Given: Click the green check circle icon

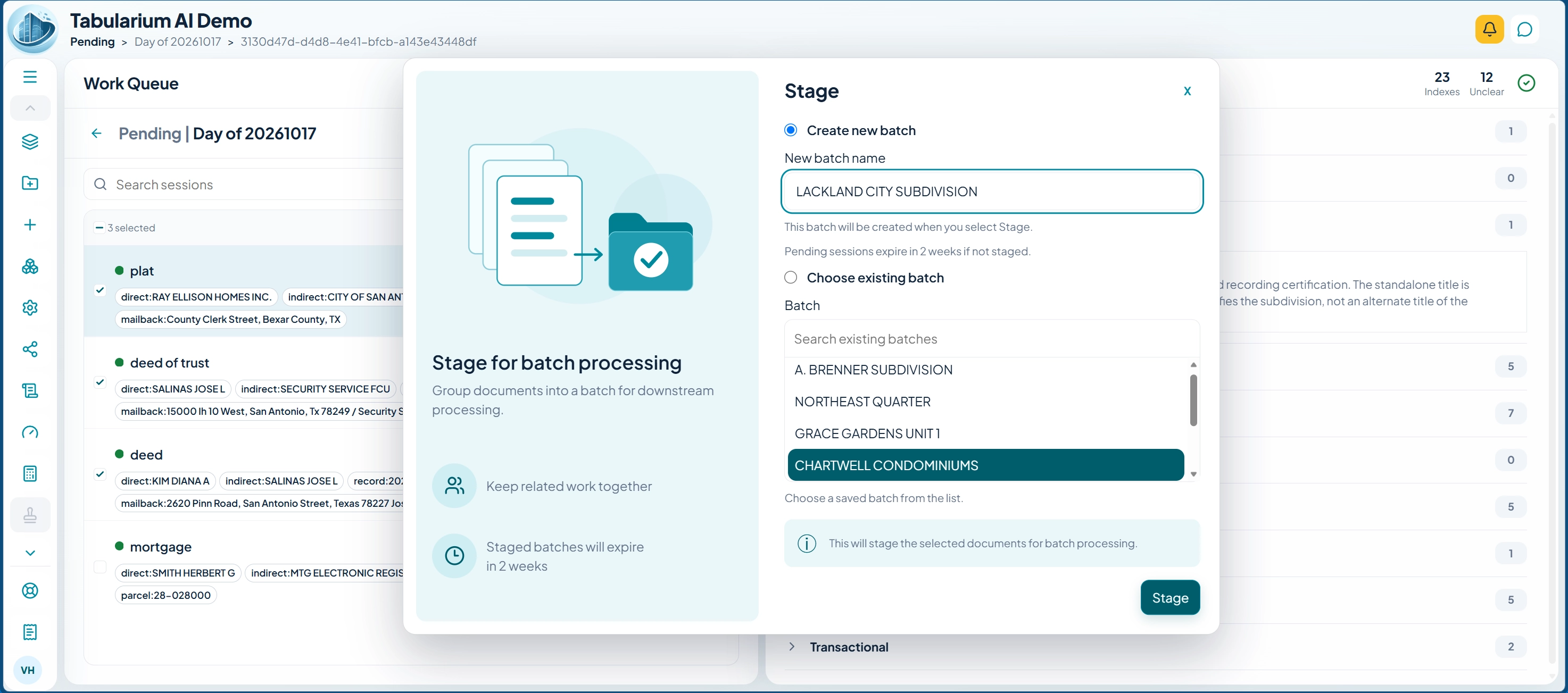Looking at the screenshot, I should pos(1526,83).
